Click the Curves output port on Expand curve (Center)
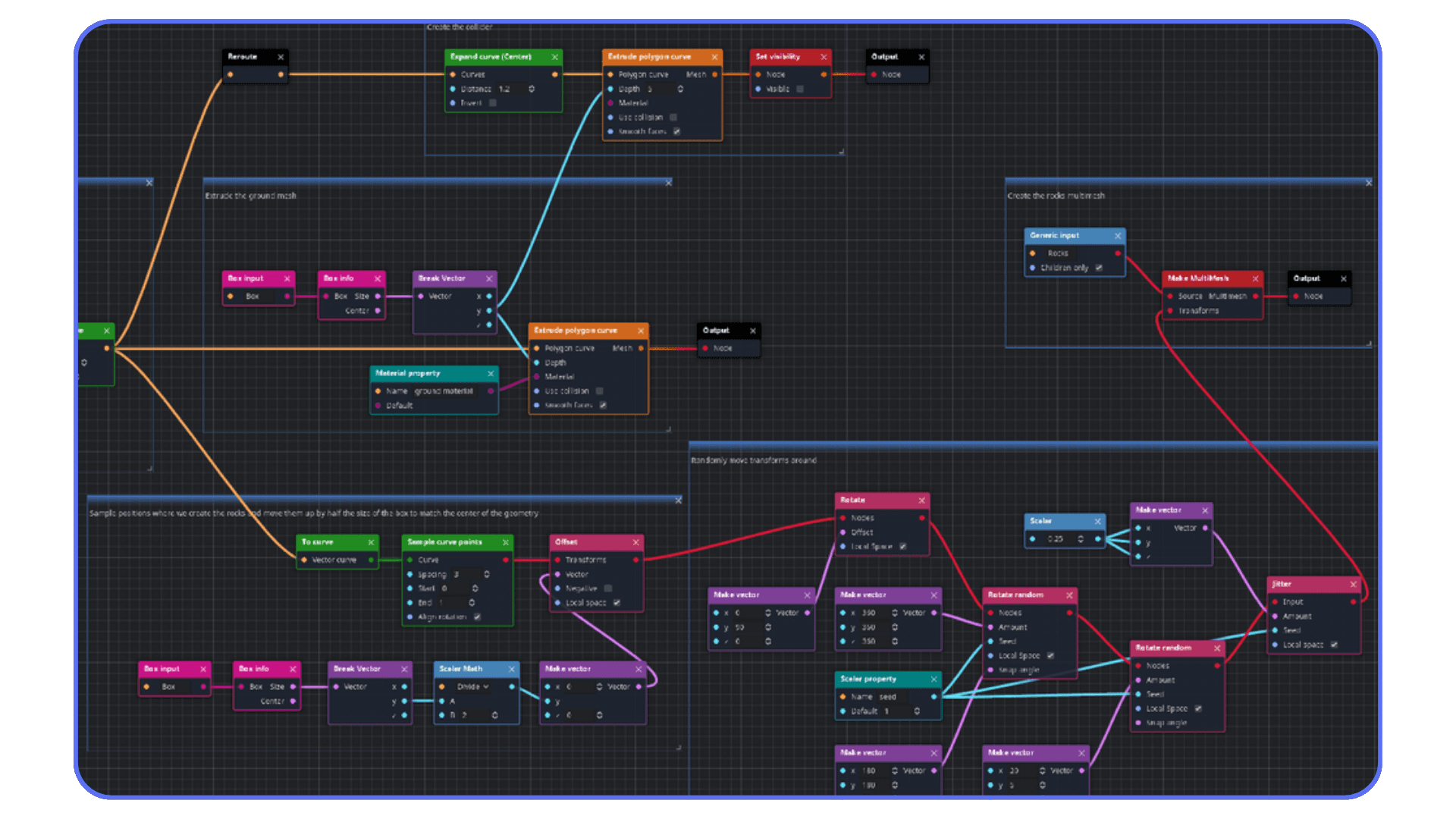1456x819 pixels. coord(554,74)
